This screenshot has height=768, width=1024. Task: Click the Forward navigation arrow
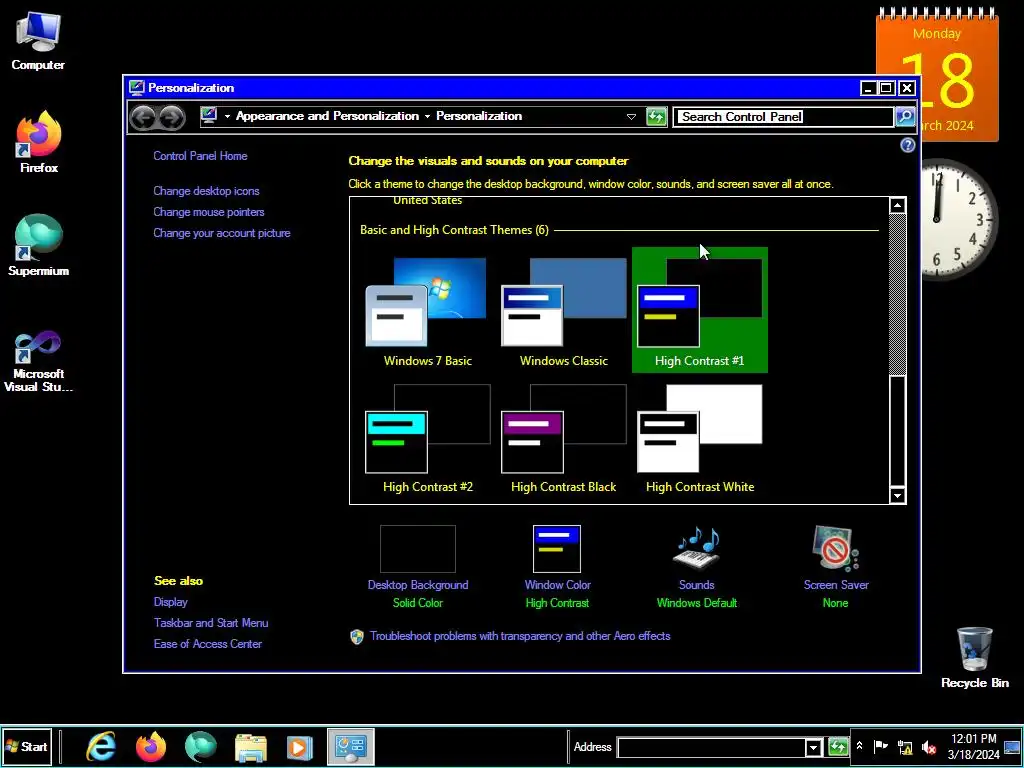point(172,118)
